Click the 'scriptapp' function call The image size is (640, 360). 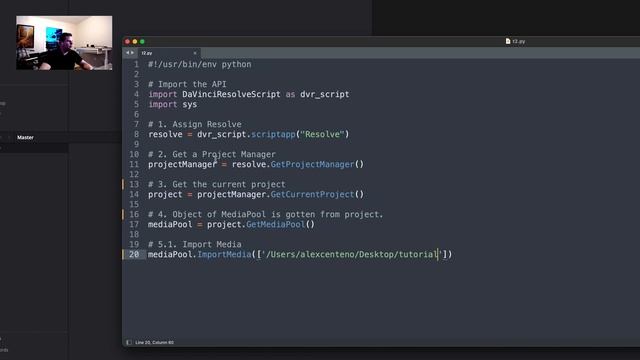[x=273, y=134]
